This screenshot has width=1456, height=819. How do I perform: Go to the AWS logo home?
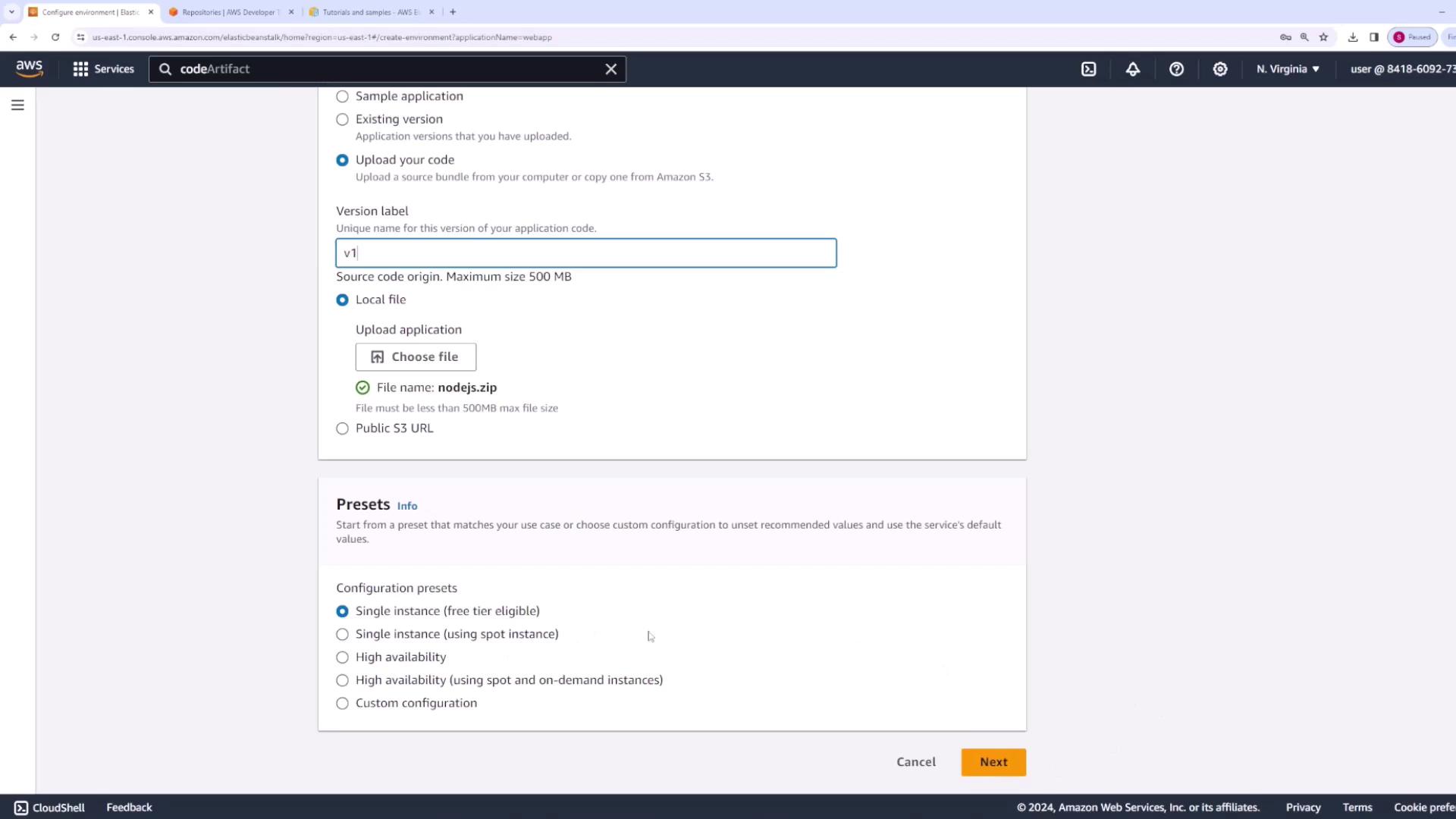[x=30, y=69]
